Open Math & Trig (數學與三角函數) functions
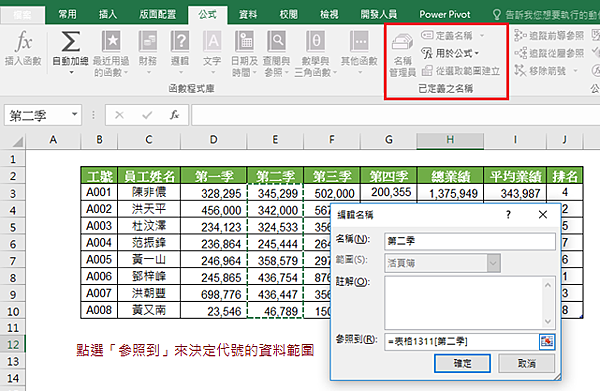Viewport: 600px width, 391px height. pyautogui.click(x=316, y=53)
